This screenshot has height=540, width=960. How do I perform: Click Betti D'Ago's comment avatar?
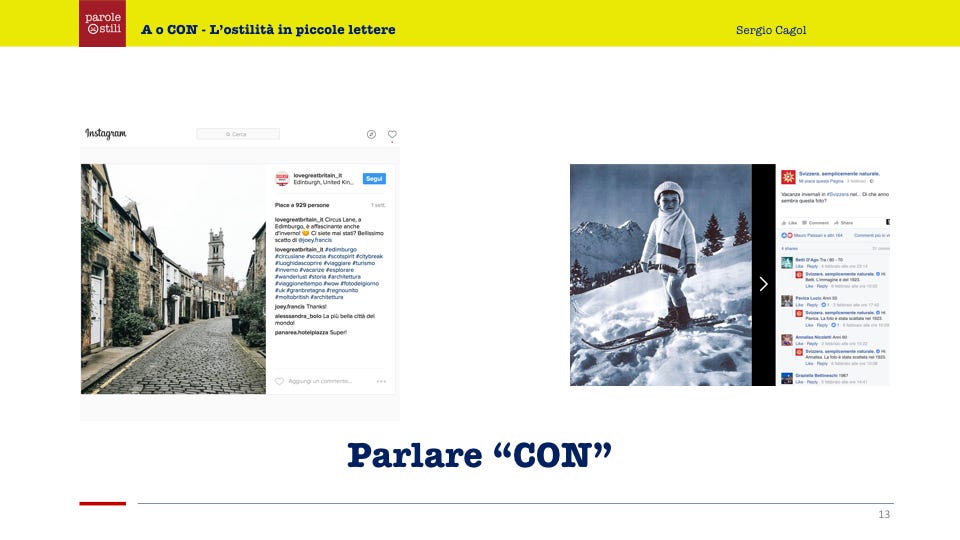(x=787, y=263)
